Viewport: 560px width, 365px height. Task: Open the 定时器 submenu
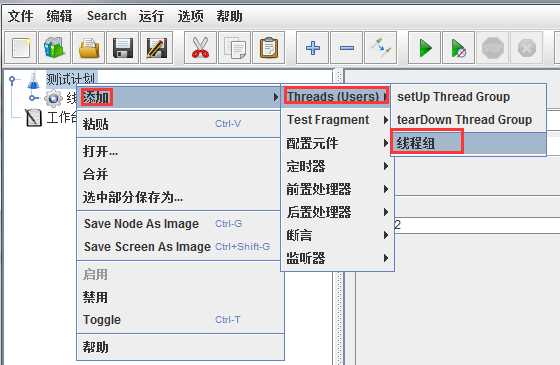click(337, 166)
